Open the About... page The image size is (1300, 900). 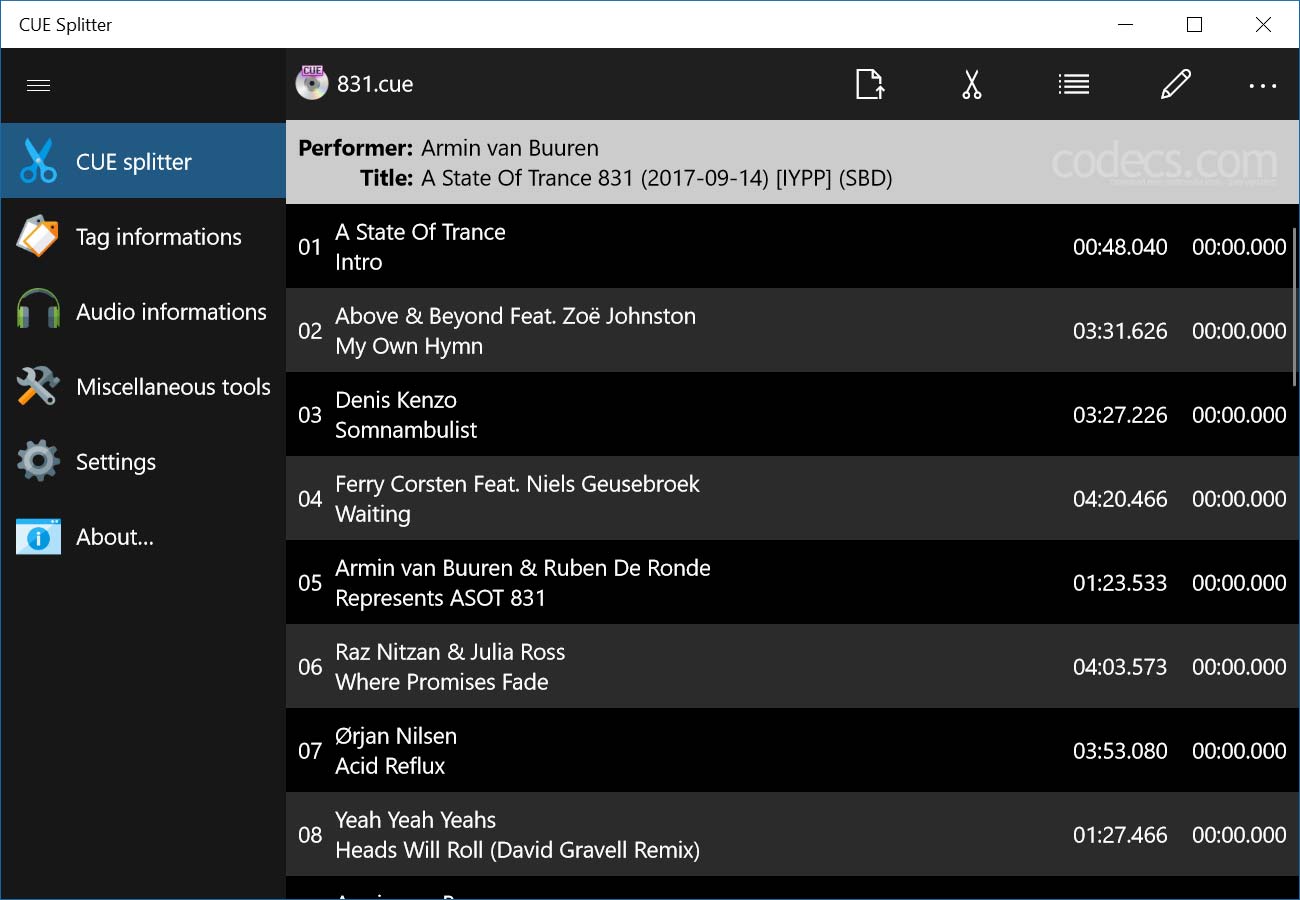tap(143, 537)
